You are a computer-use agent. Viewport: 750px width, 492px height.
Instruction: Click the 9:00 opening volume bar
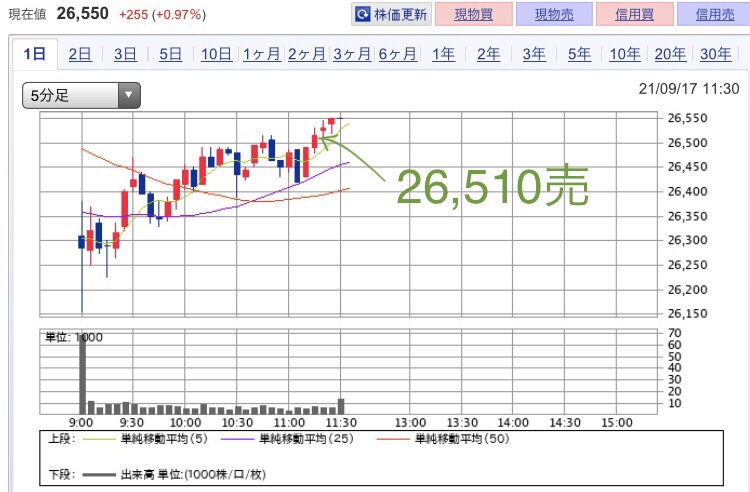point(82,373)
